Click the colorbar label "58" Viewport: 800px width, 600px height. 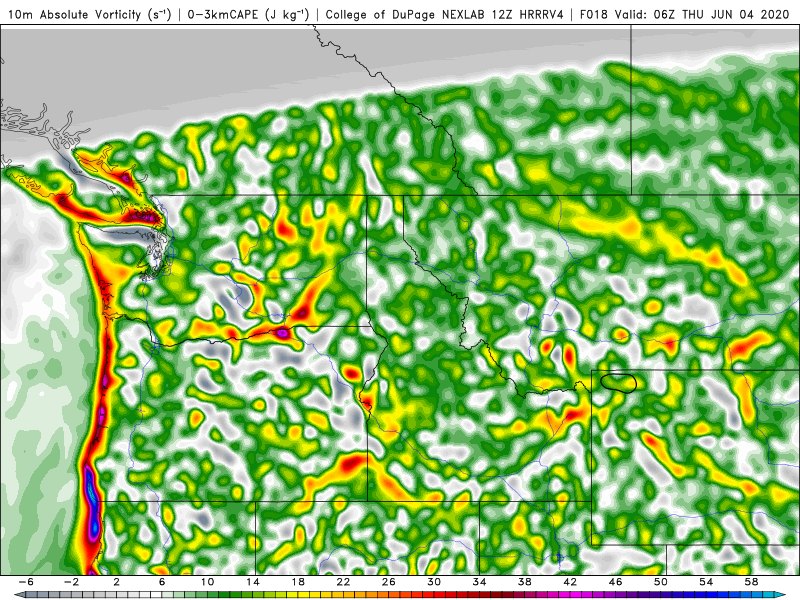[752, 582]
